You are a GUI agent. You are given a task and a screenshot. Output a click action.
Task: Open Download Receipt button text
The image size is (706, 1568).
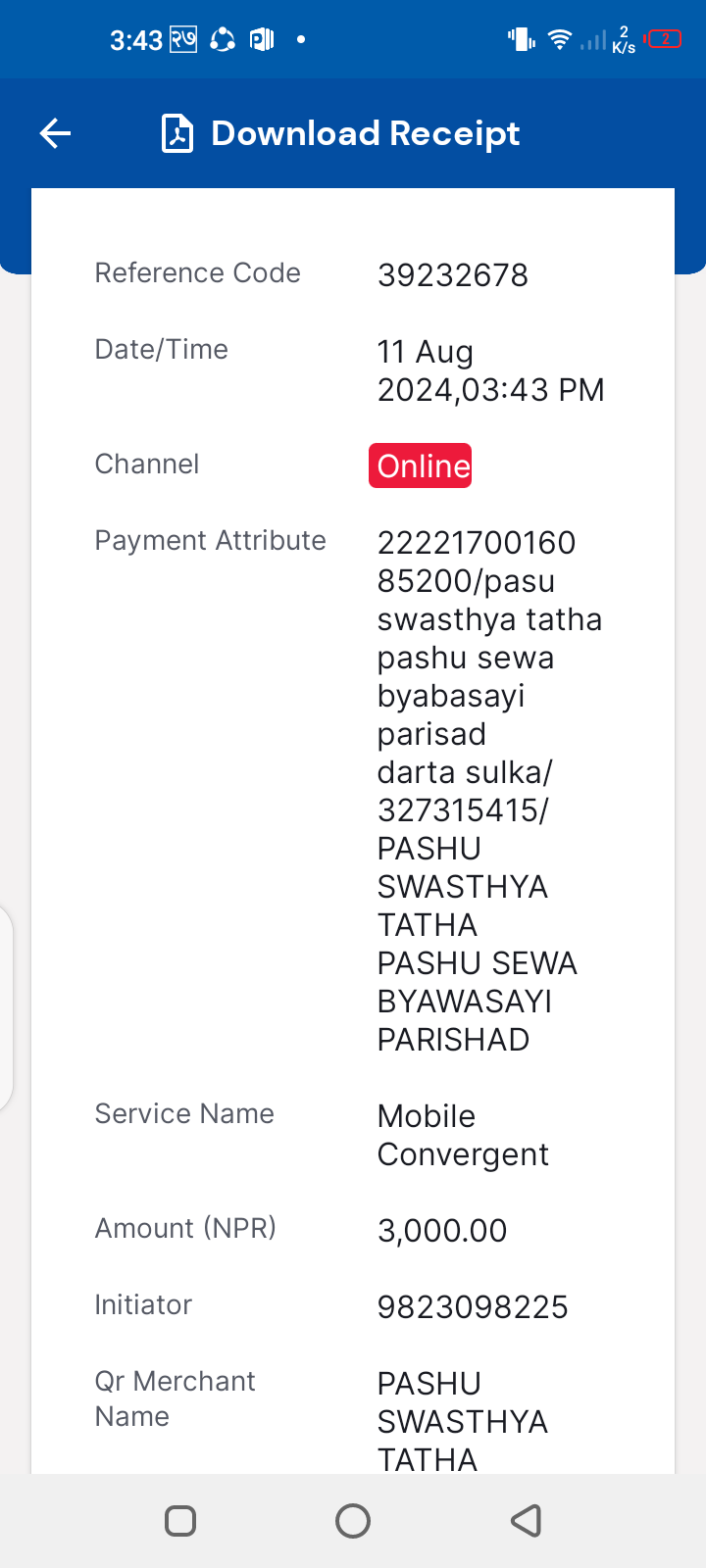pyautogui.click(x=365, y=133)
